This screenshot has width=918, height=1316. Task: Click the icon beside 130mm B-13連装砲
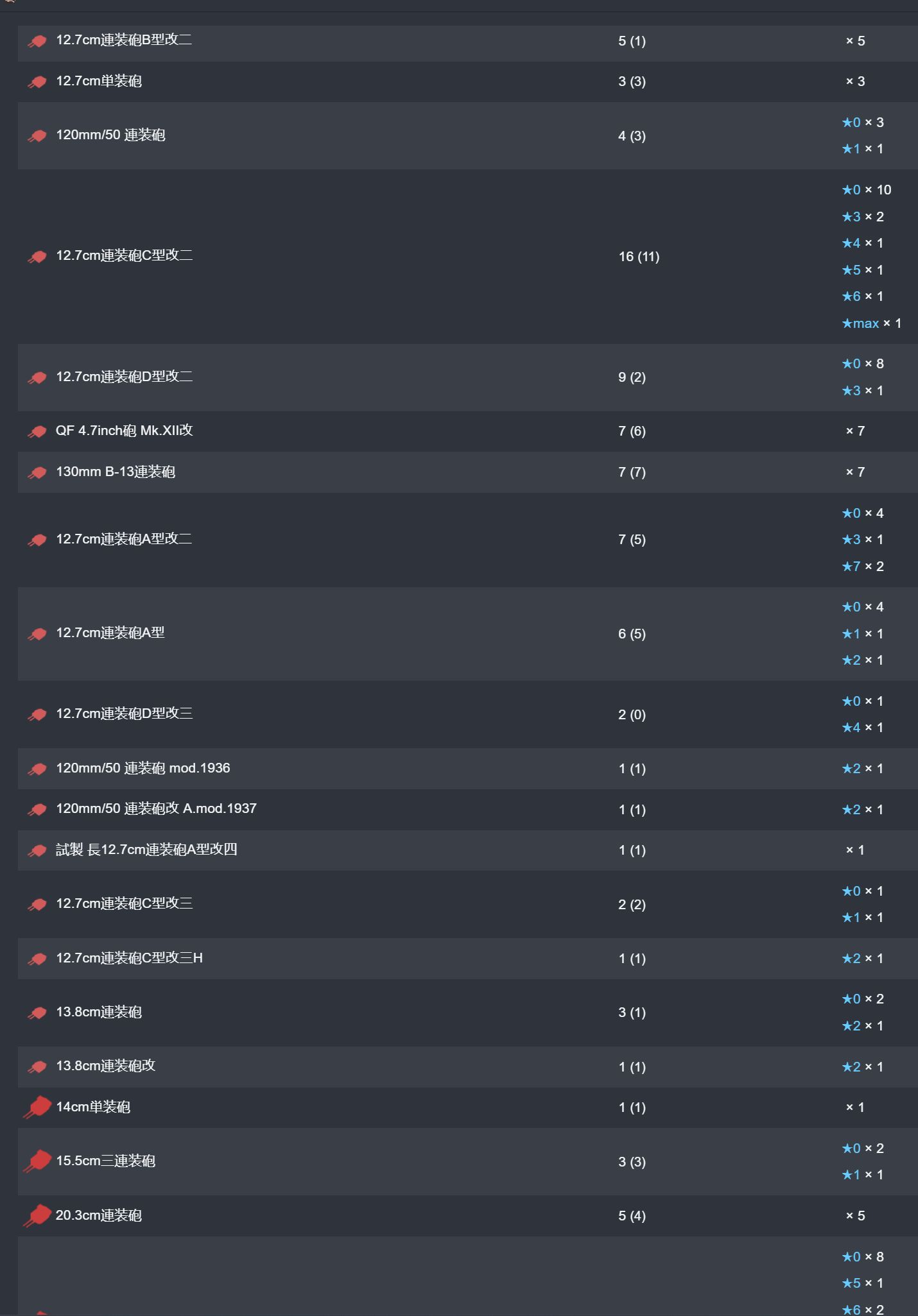click(37, 473)
